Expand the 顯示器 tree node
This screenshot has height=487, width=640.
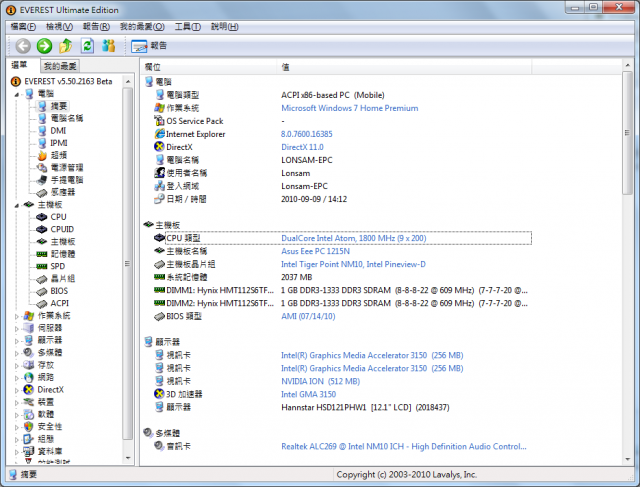click(16, 341)
